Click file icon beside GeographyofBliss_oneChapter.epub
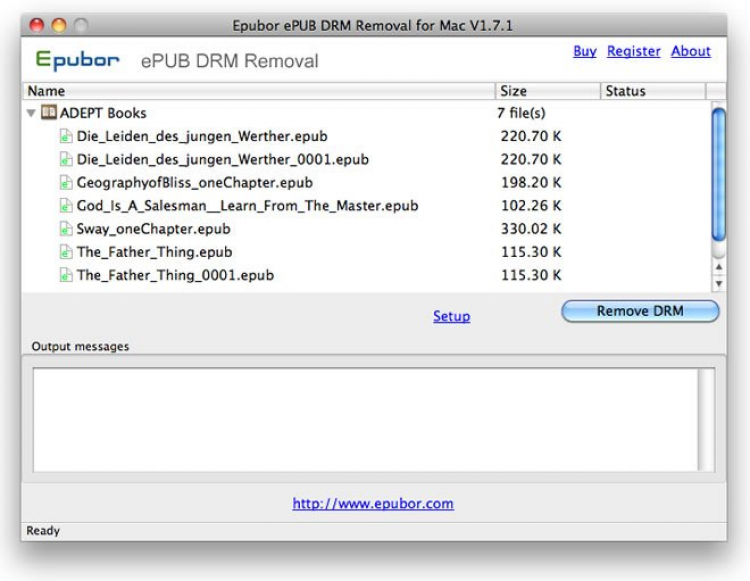The width and height of the screenshot is (750, 581). pos(67,183)
